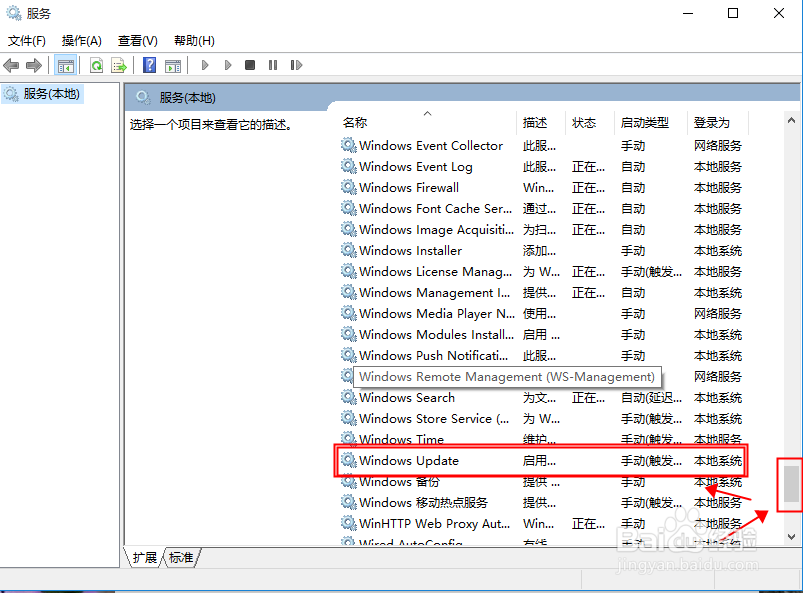Viewport: 803px width, 593px height.
Task: Click the vertical scrollbar thumb
Action: (792, 484)
